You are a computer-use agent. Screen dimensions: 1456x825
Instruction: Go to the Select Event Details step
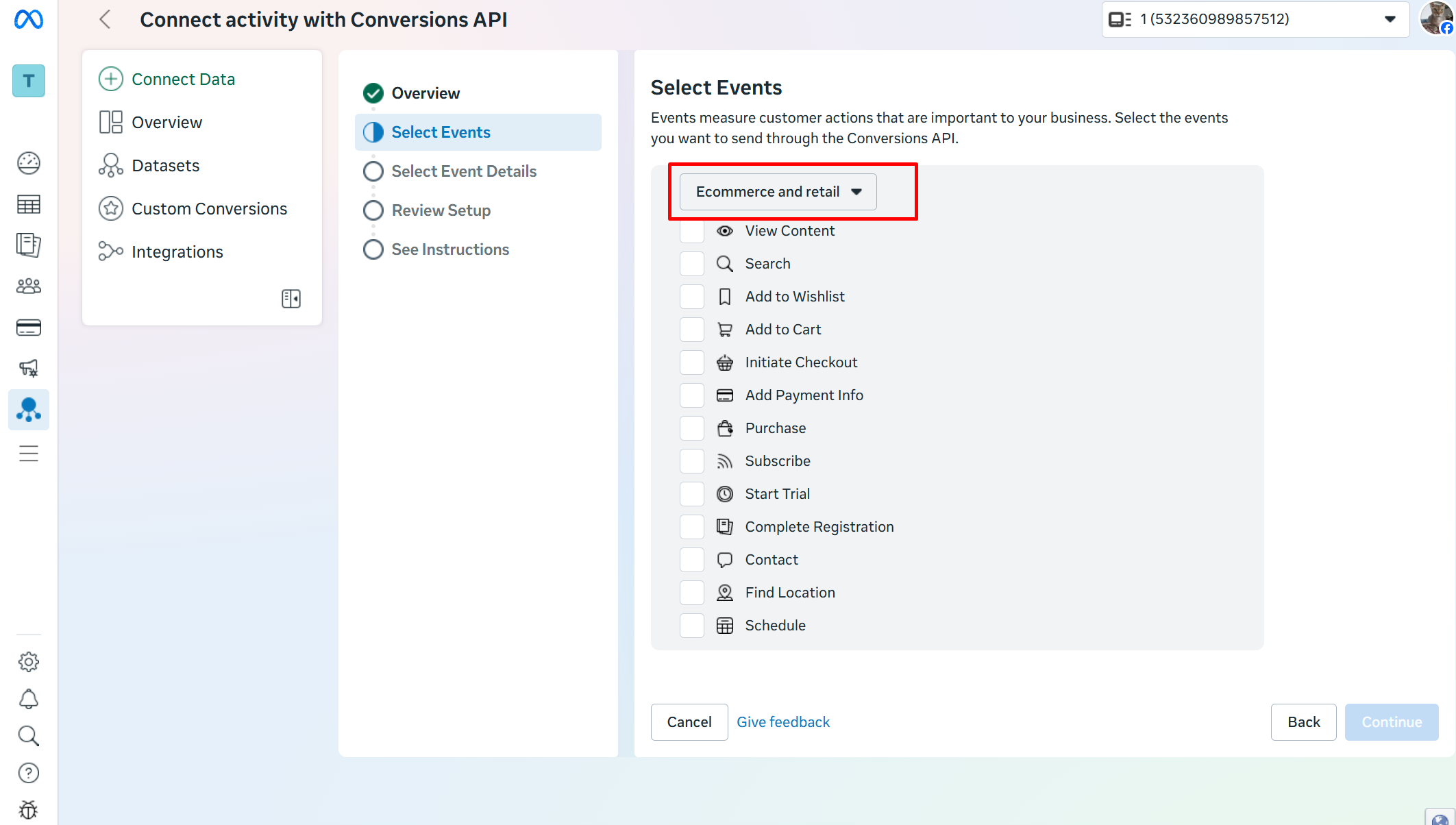[x=463, y=171]
